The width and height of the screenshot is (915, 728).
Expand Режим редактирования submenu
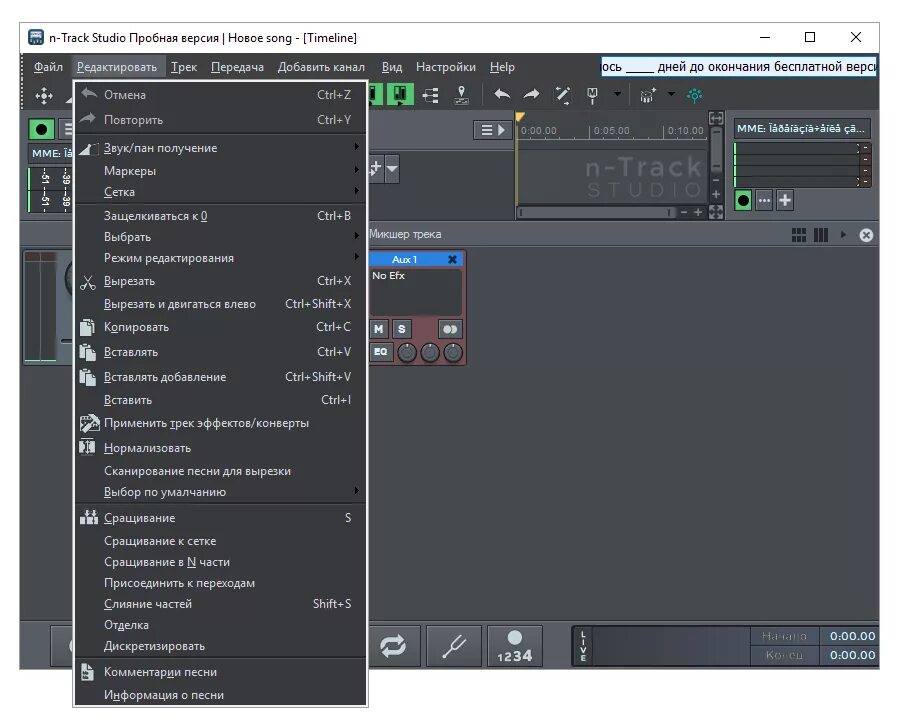pos(221,258)
